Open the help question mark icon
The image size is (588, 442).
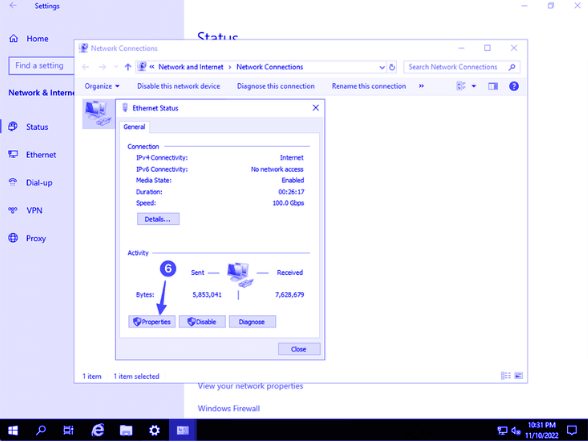pyautogui.click(x=514, y=86)
